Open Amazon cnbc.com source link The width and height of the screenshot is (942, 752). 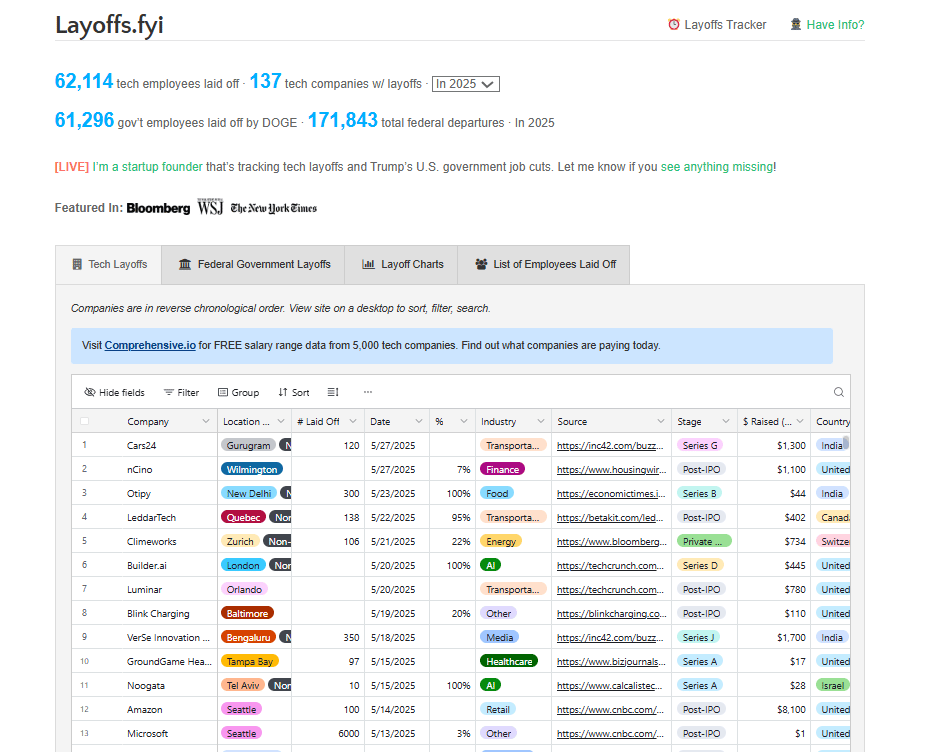[610, 710]
